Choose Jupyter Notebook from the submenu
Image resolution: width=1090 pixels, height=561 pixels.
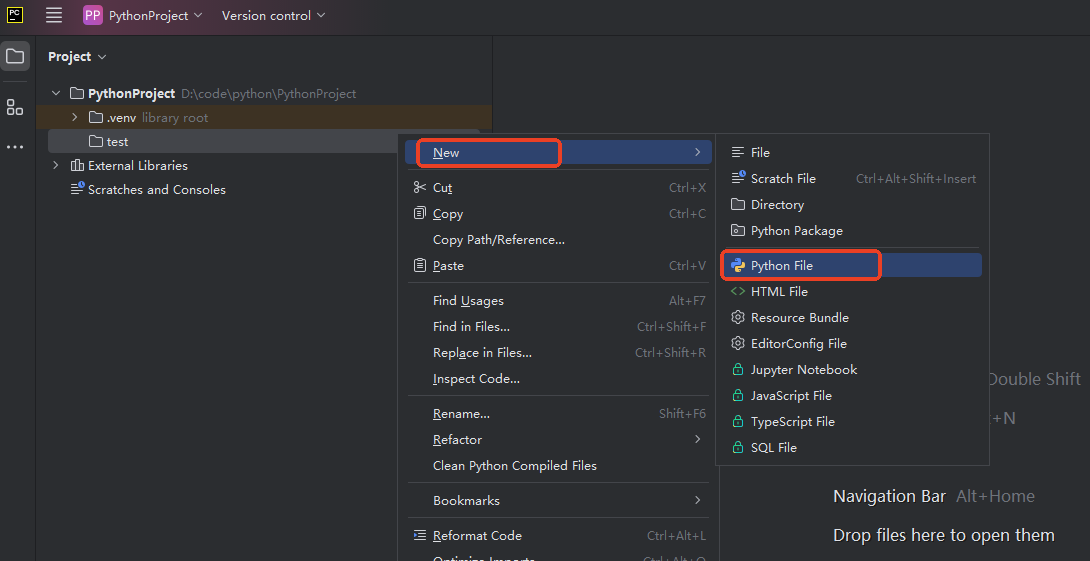(804, 370)
